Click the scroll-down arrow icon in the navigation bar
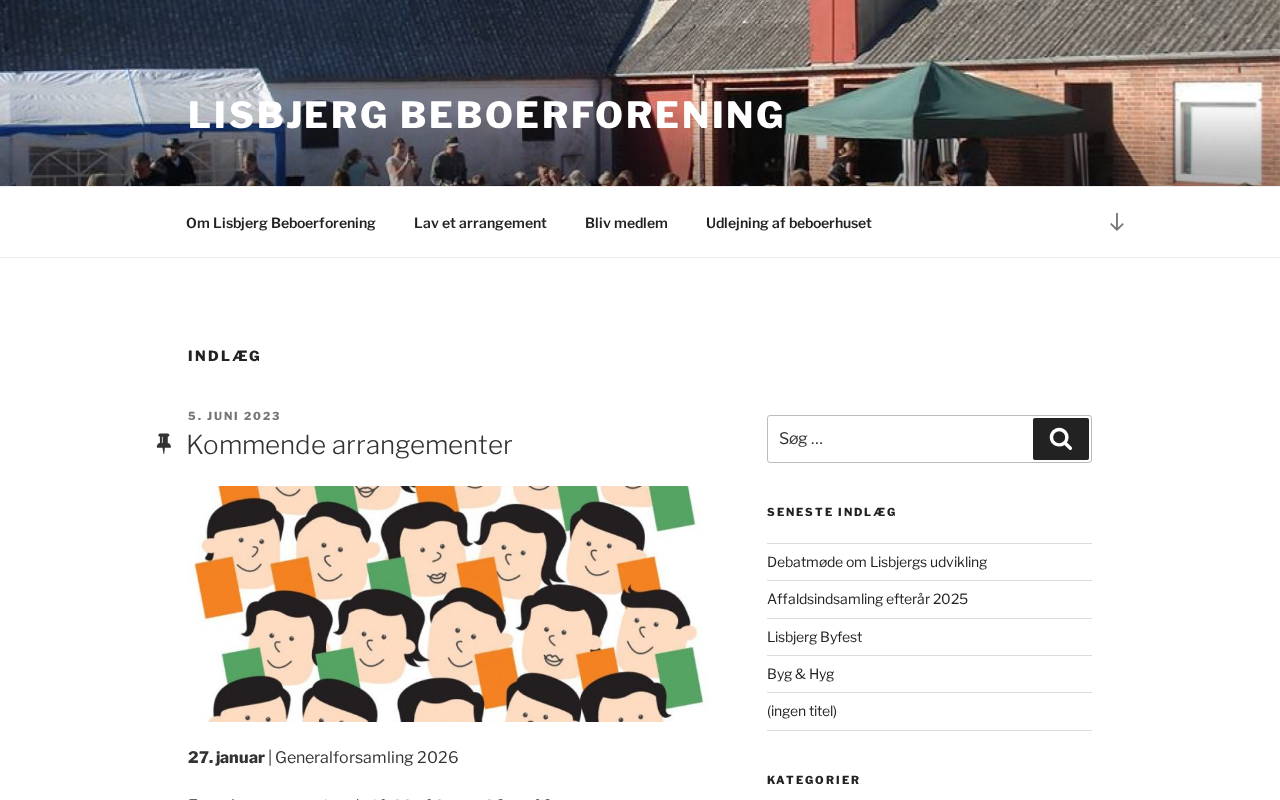 1116,222
